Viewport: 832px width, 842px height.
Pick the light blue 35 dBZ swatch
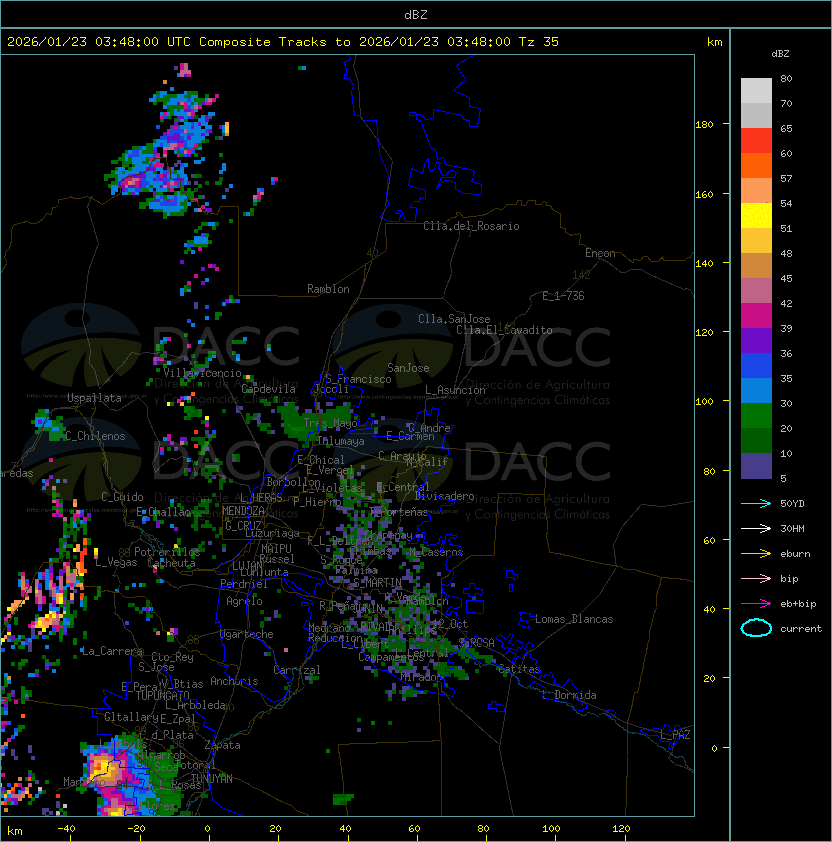756,391
